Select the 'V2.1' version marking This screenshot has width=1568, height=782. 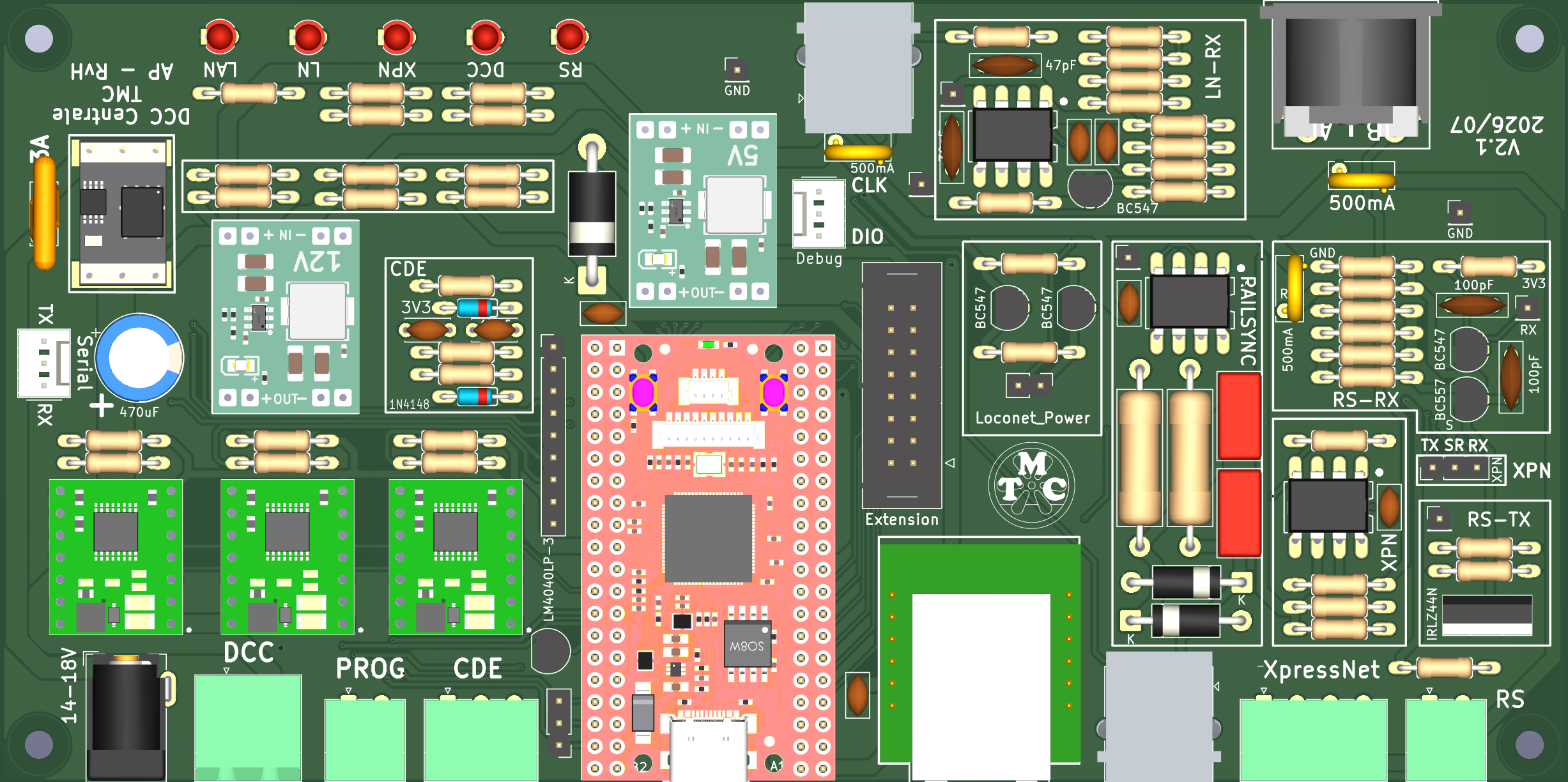[x=1498, y=148]
